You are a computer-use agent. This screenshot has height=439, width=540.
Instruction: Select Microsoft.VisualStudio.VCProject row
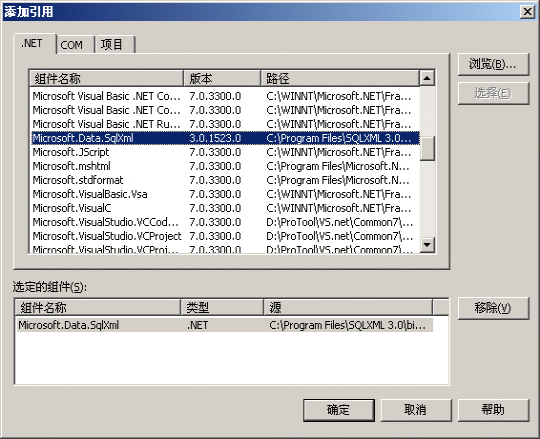(x=225, y=236)
